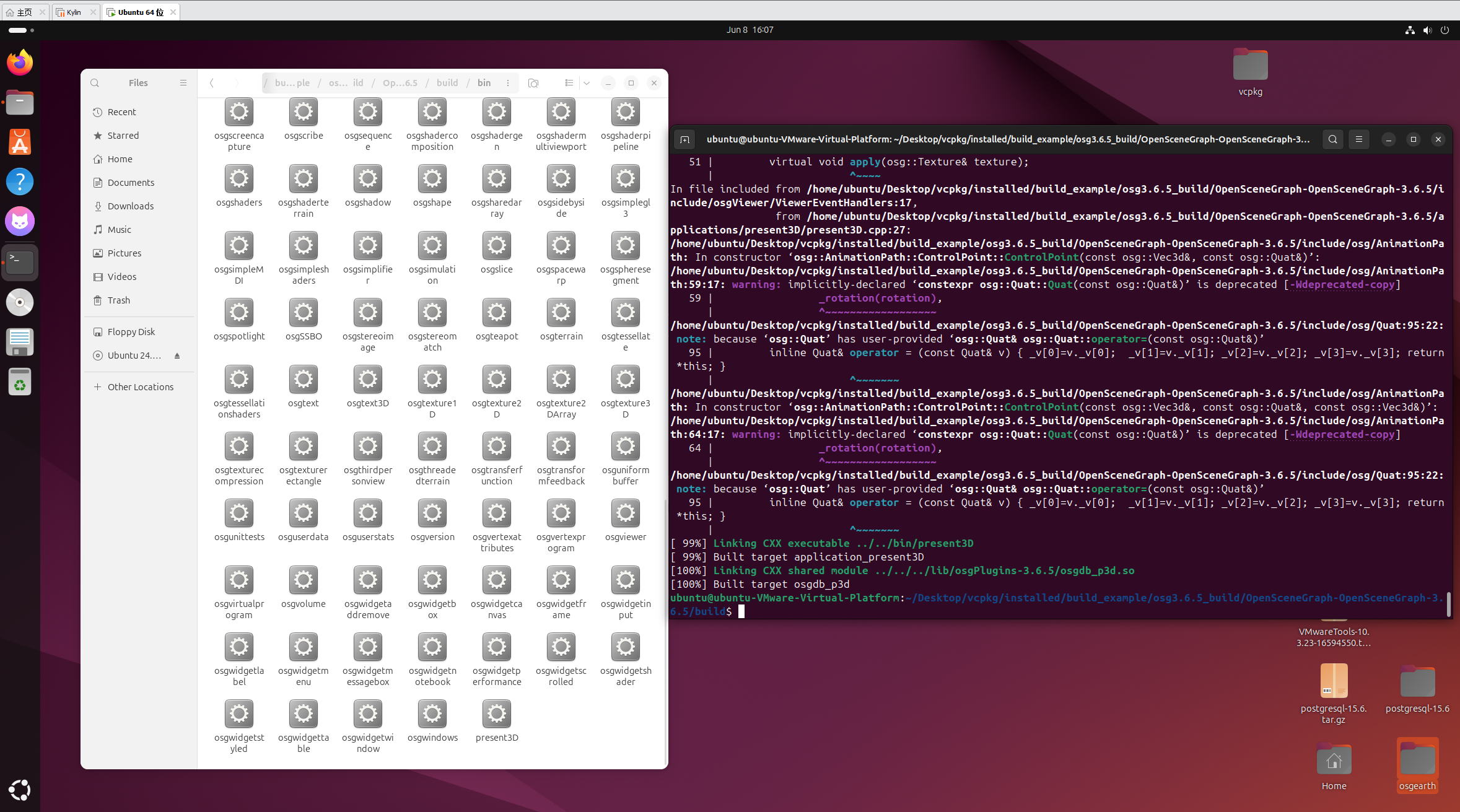Click the new terminal tab icon
The width and height of the screenshot is (1460, 812).
684,139
